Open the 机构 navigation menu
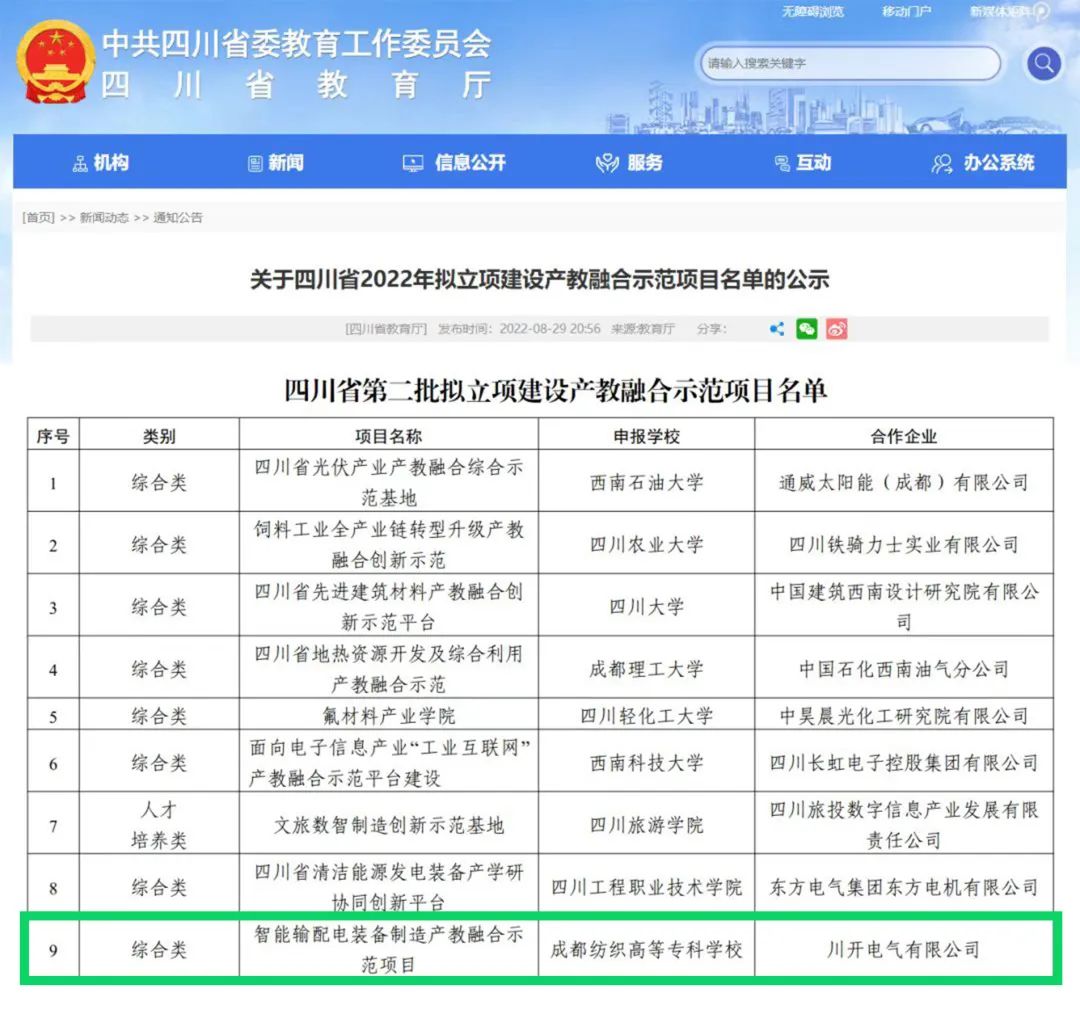Viewport: 1080px width, 1018px height. coord(101,163)
